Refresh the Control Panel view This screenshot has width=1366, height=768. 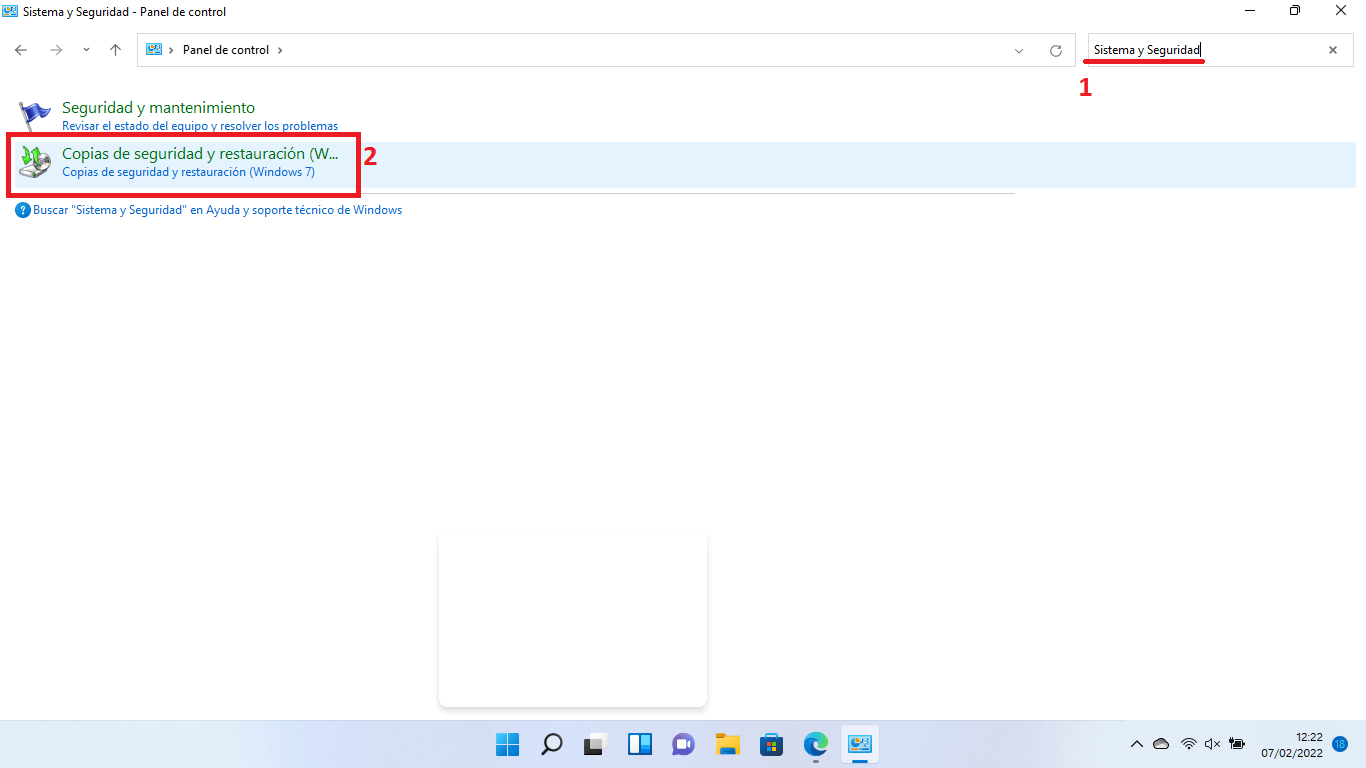click(1056, 50)
